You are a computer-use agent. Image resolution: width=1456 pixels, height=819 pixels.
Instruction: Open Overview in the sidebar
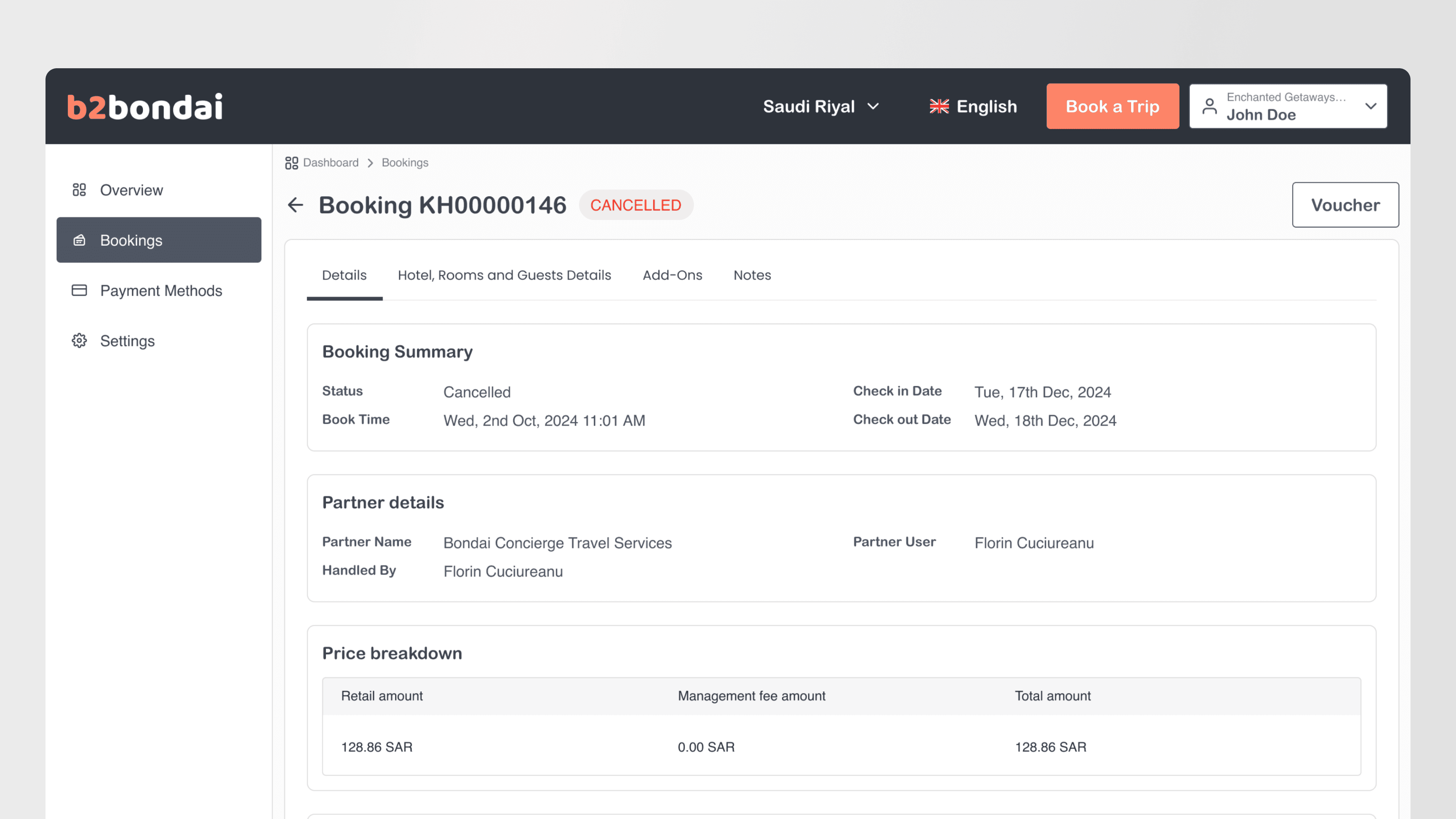coord(159,190)
